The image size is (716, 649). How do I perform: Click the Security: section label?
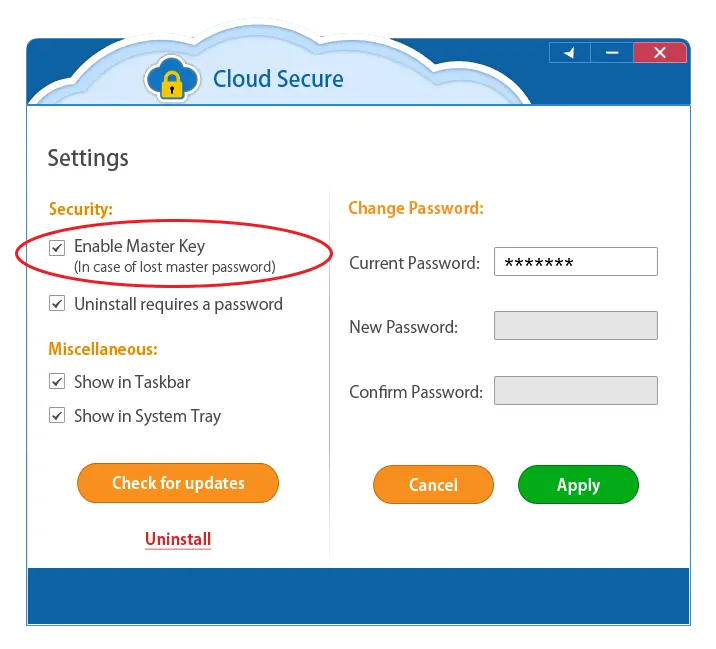(x=81, y=209)
